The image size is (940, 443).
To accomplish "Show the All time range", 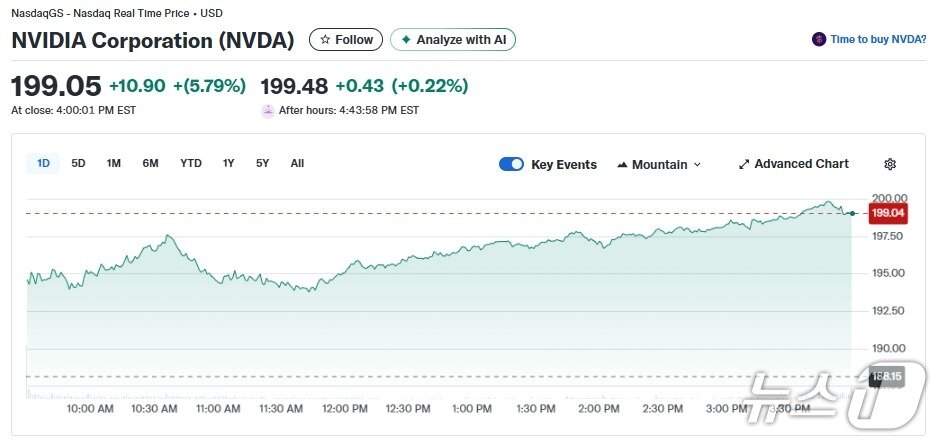I will coord(297,163).
